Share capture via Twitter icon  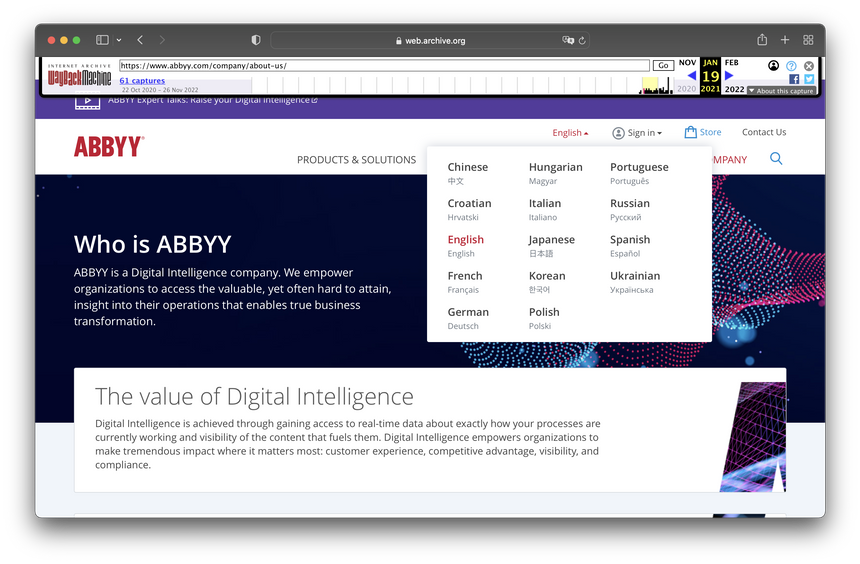pos(809,79)
